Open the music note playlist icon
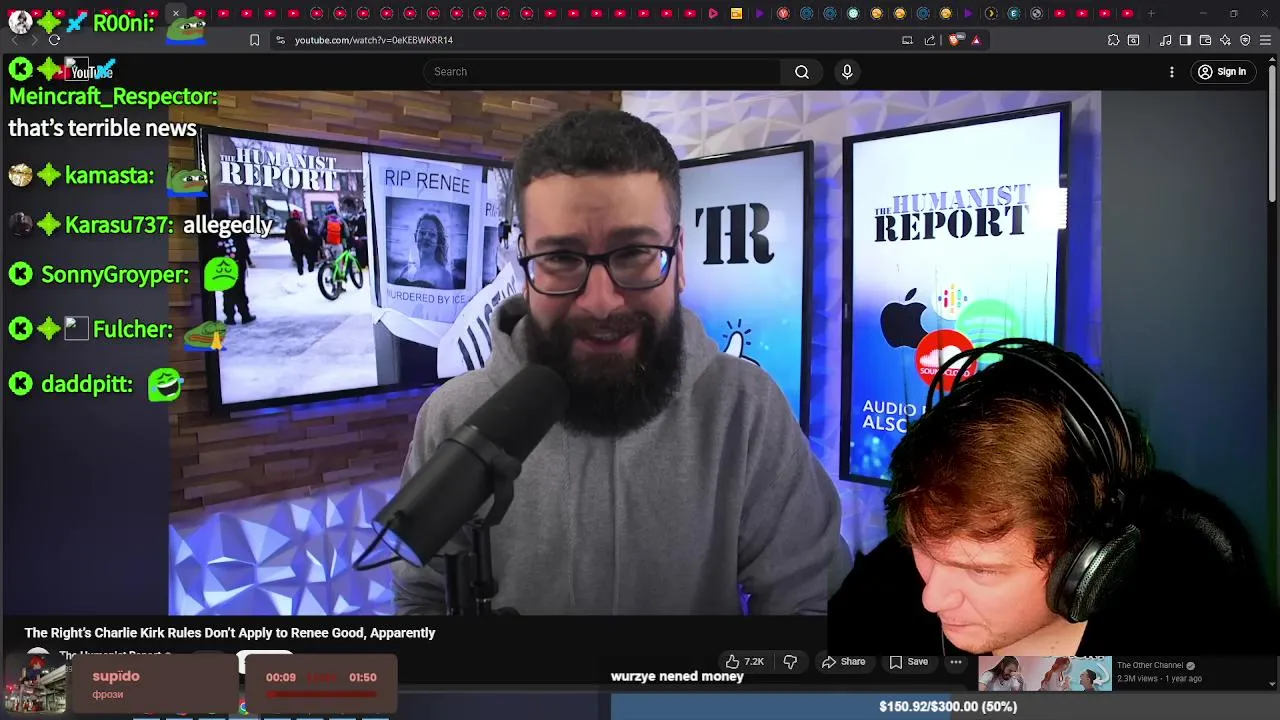1280x720 pixels. [1166, 40]
